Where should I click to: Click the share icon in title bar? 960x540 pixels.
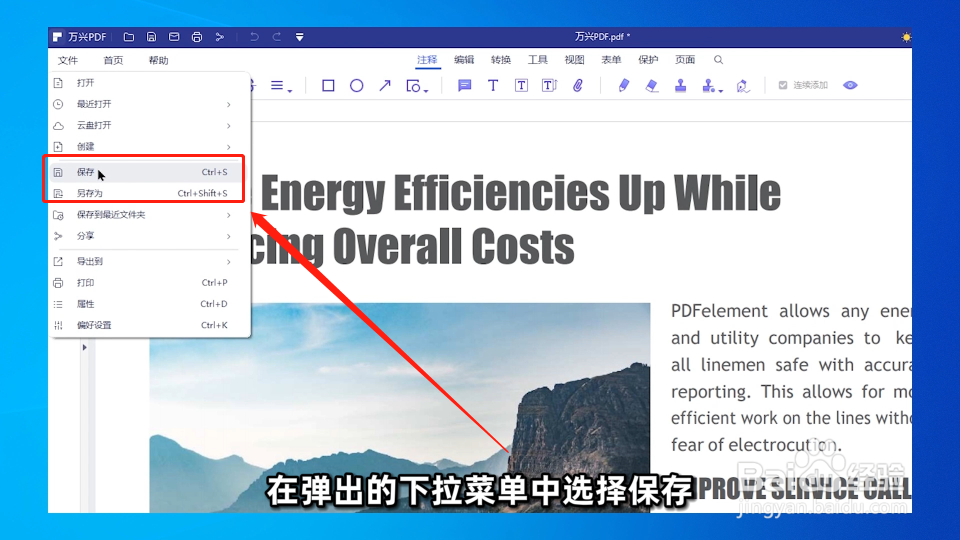(x=219, y=37)
